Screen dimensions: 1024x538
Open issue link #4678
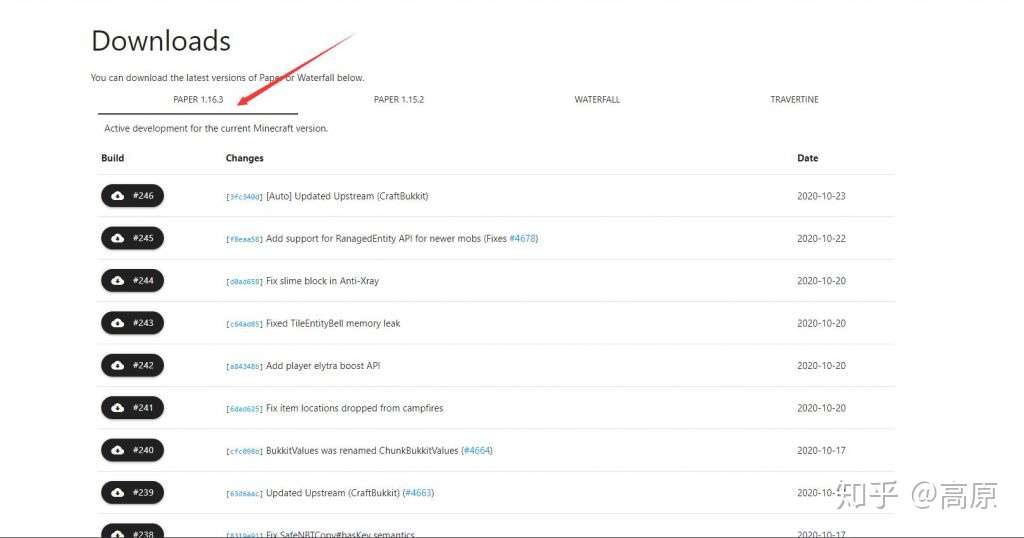[x=522, y=238]
